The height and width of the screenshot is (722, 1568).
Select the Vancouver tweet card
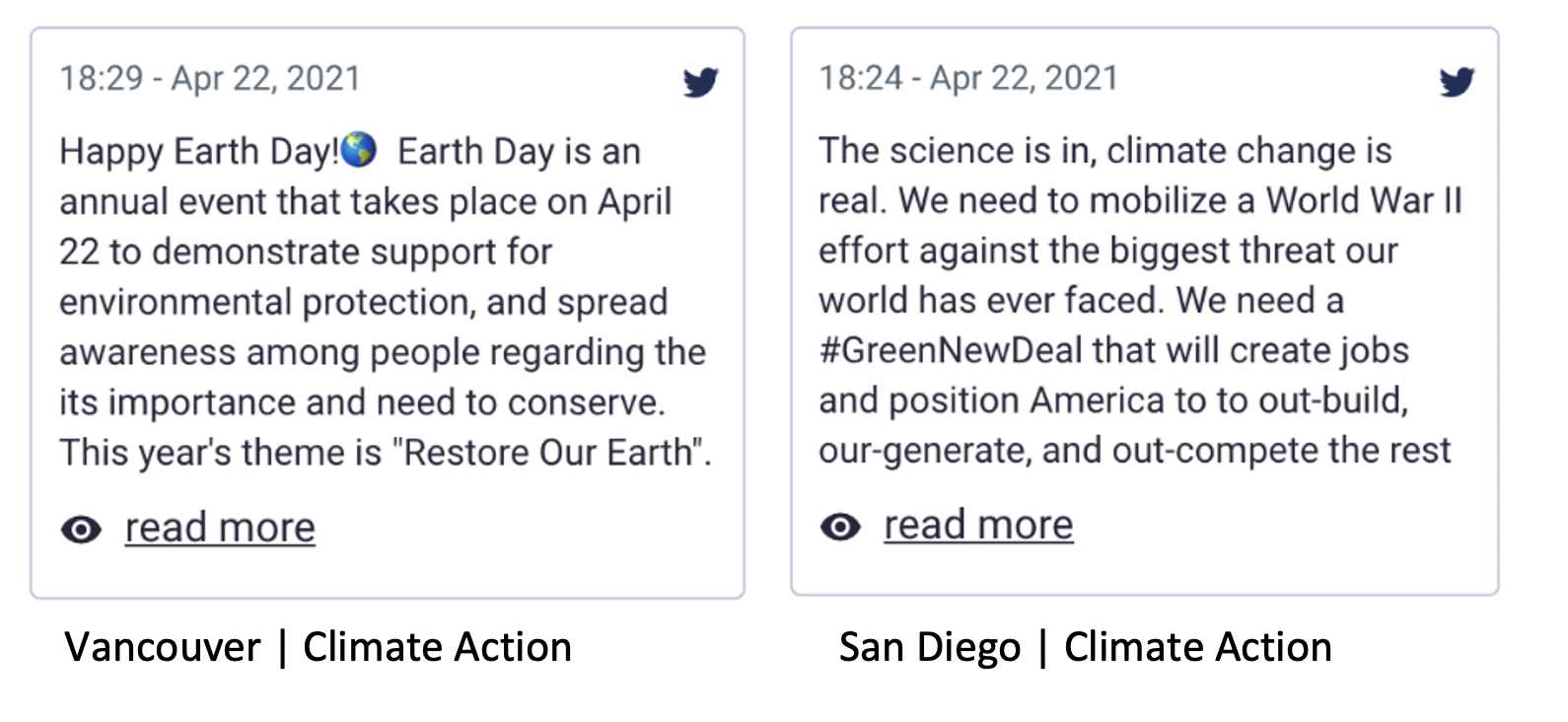tap(388, 313)
